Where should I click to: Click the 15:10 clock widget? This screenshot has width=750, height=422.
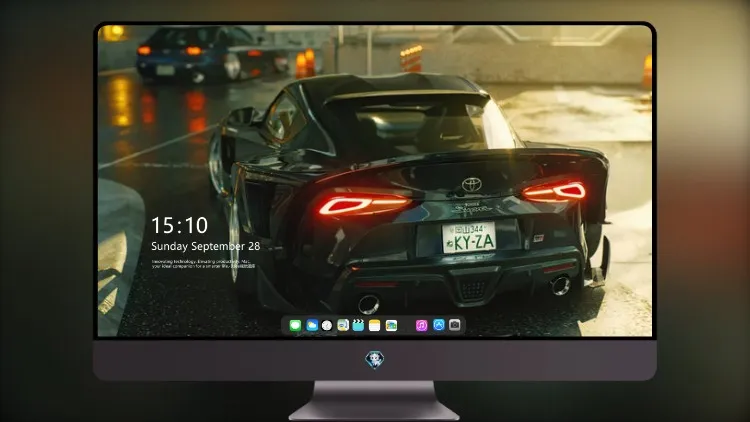coord(179,225)
